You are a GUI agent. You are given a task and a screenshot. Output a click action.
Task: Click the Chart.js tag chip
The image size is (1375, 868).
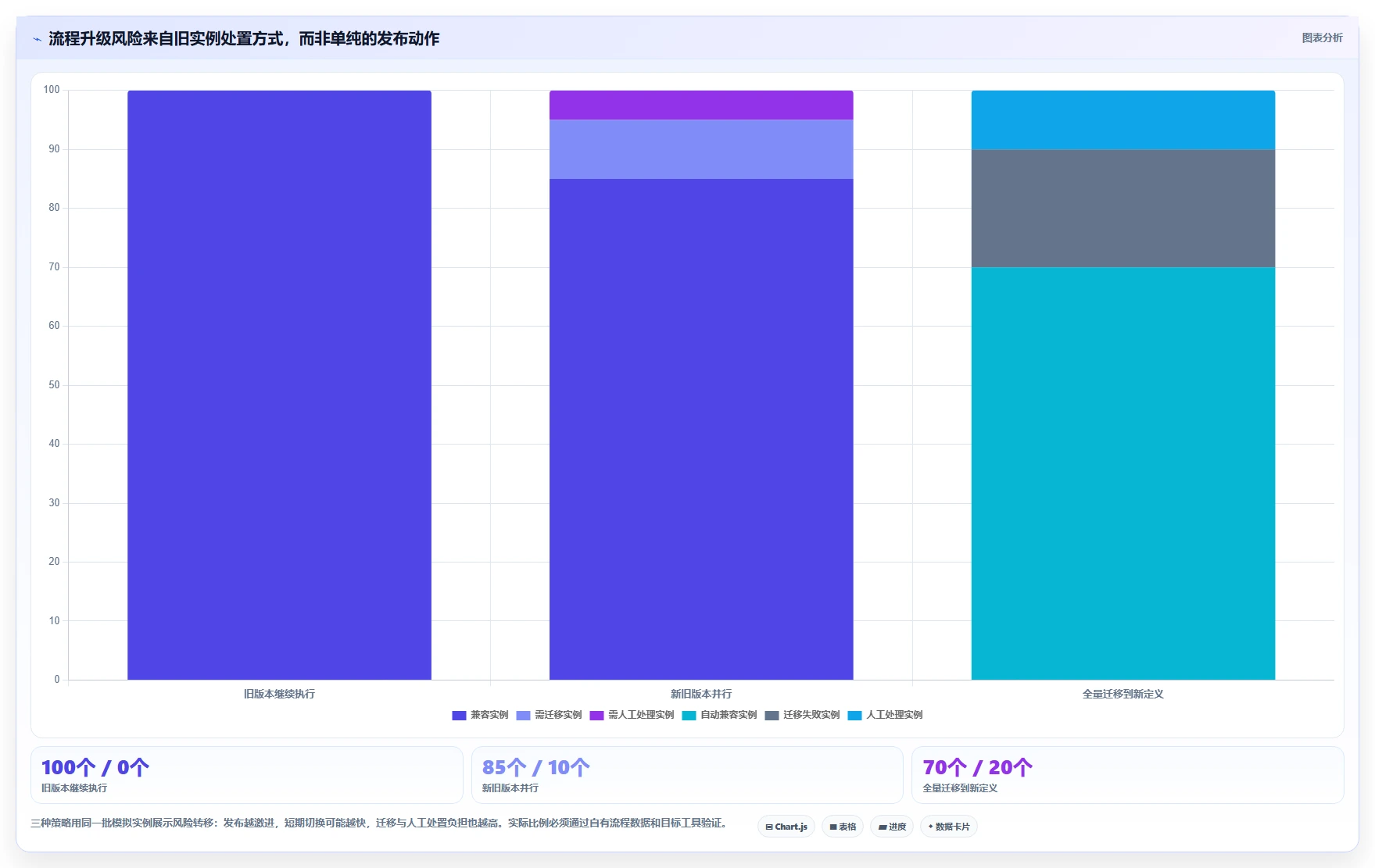click(x=786, y=827)
